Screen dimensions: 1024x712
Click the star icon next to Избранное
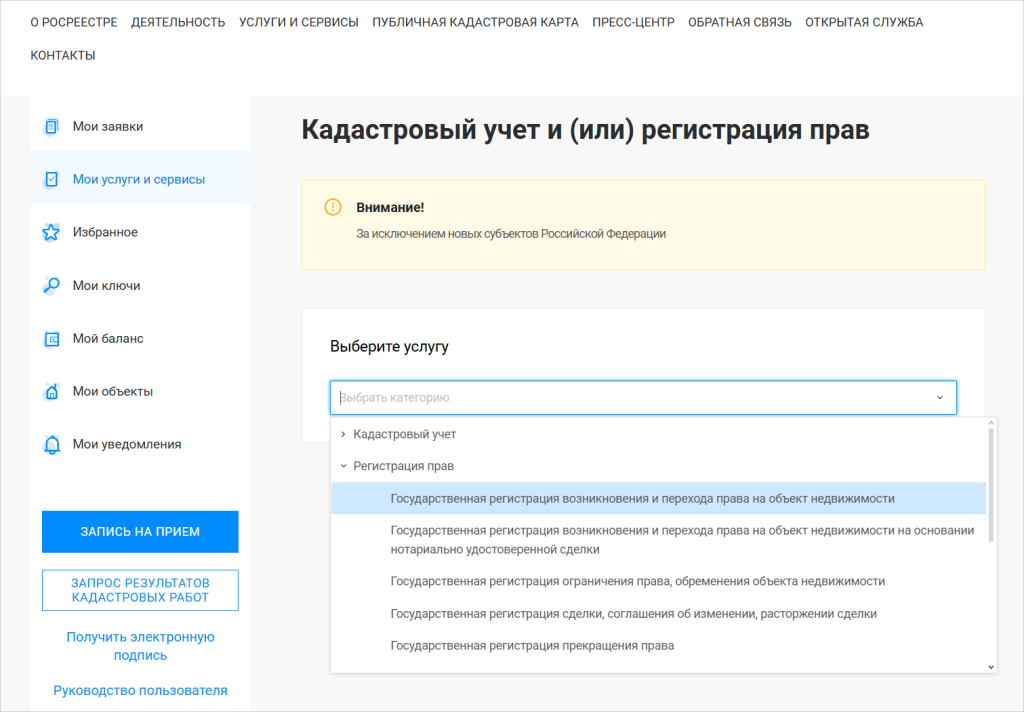tap(51, 233)
